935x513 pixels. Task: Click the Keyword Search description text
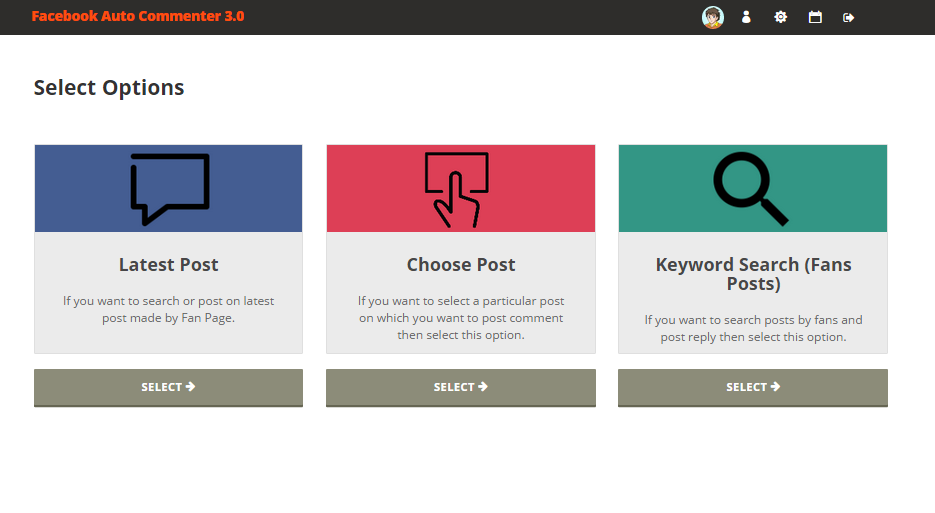[753, 328]
